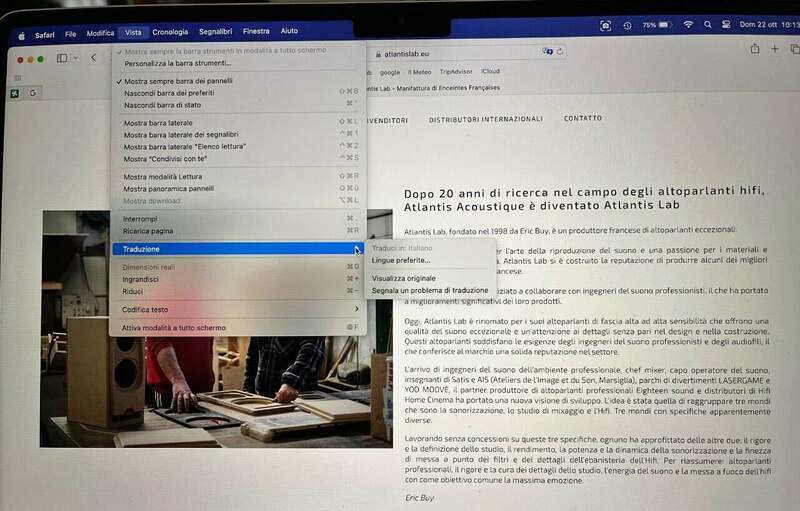Open dropdown arrow beside sidebar button
The height and width of the screenshot is (511, 800).
76,58
